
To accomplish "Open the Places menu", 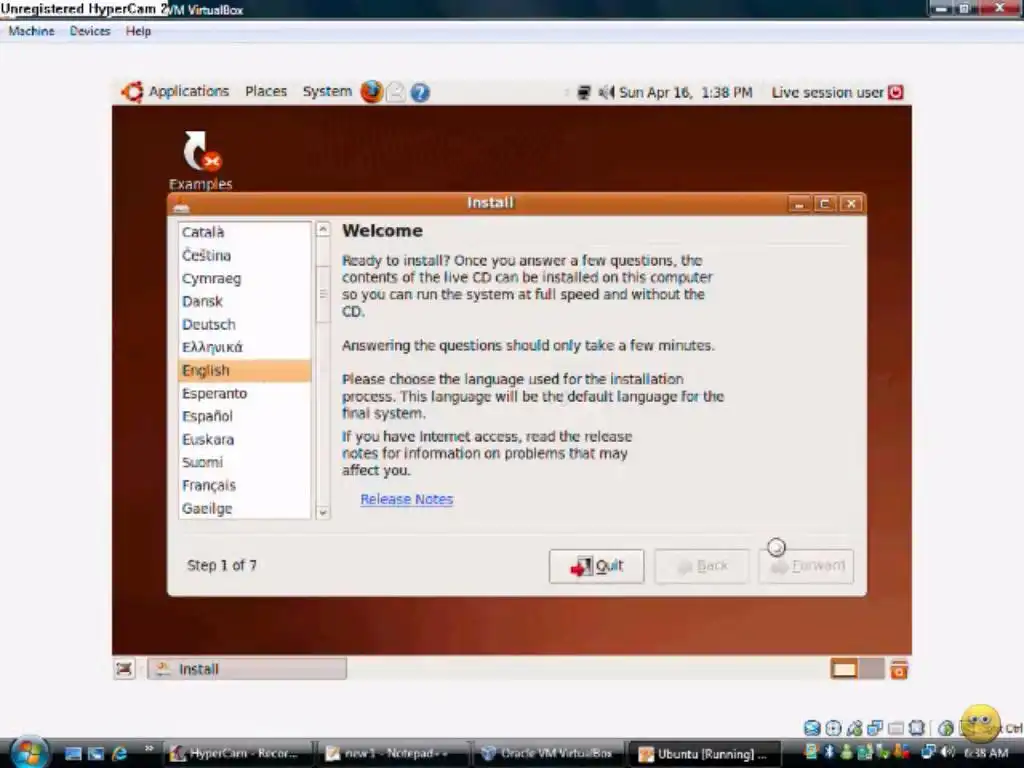I will (266, 91).
